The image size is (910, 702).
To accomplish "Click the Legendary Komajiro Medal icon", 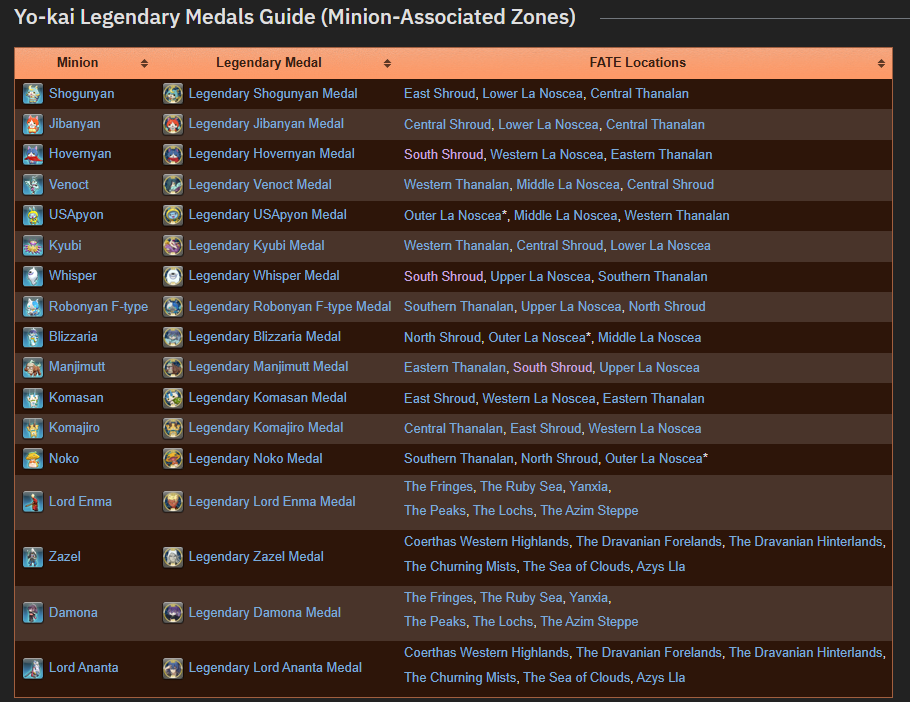I will (173, 428).
